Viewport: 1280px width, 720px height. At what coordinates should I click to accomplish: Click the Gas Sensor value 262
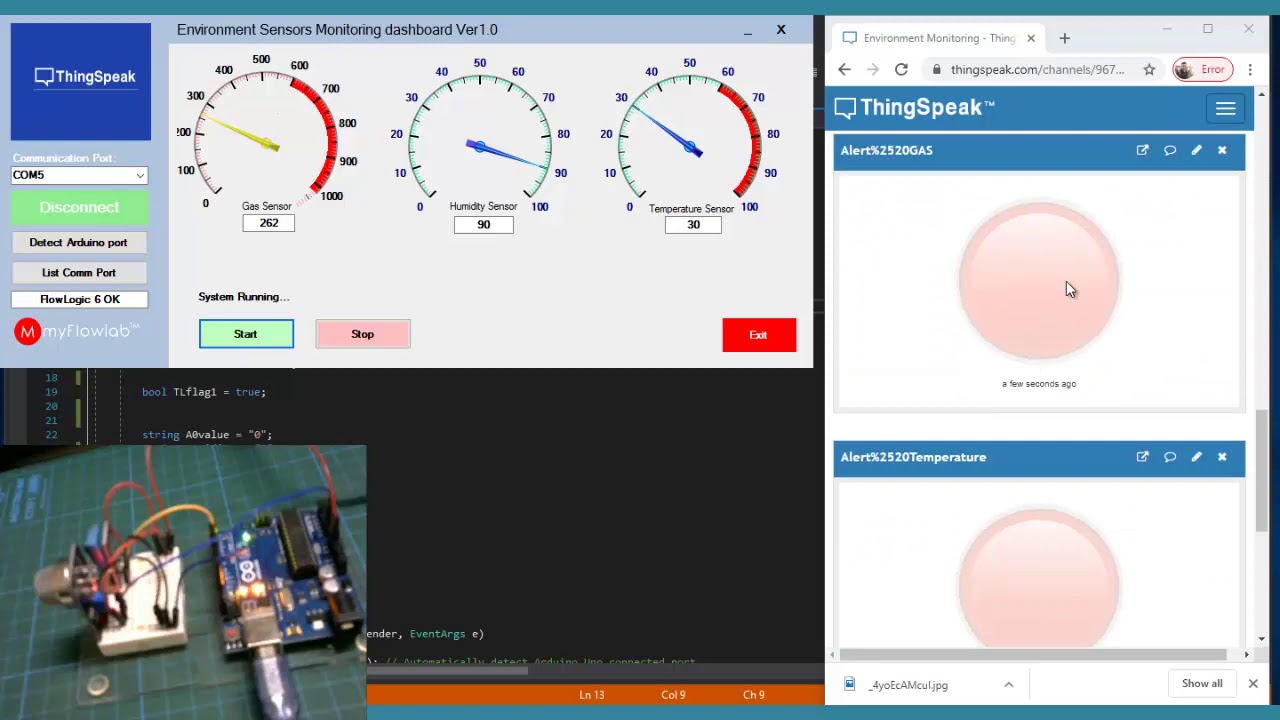click(x=268, y=223)
